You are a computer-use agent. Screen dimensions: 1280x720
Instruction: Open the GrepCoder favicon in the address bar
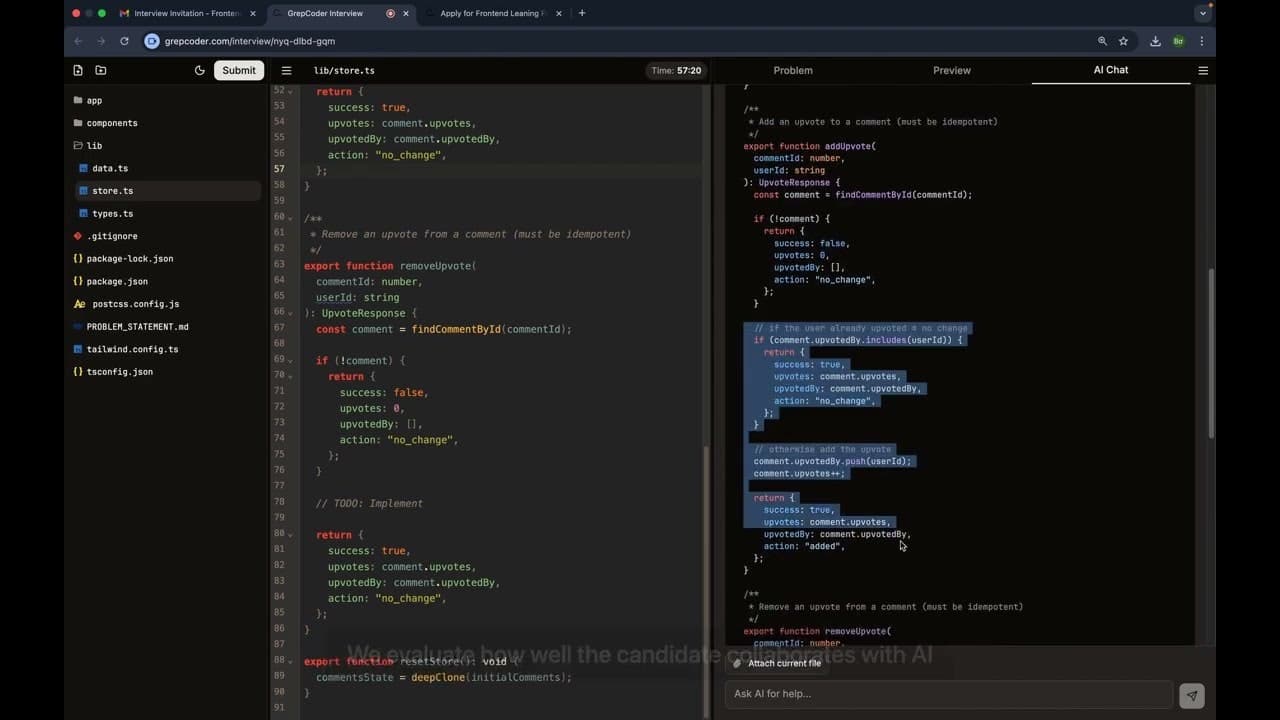coord(152,42)
